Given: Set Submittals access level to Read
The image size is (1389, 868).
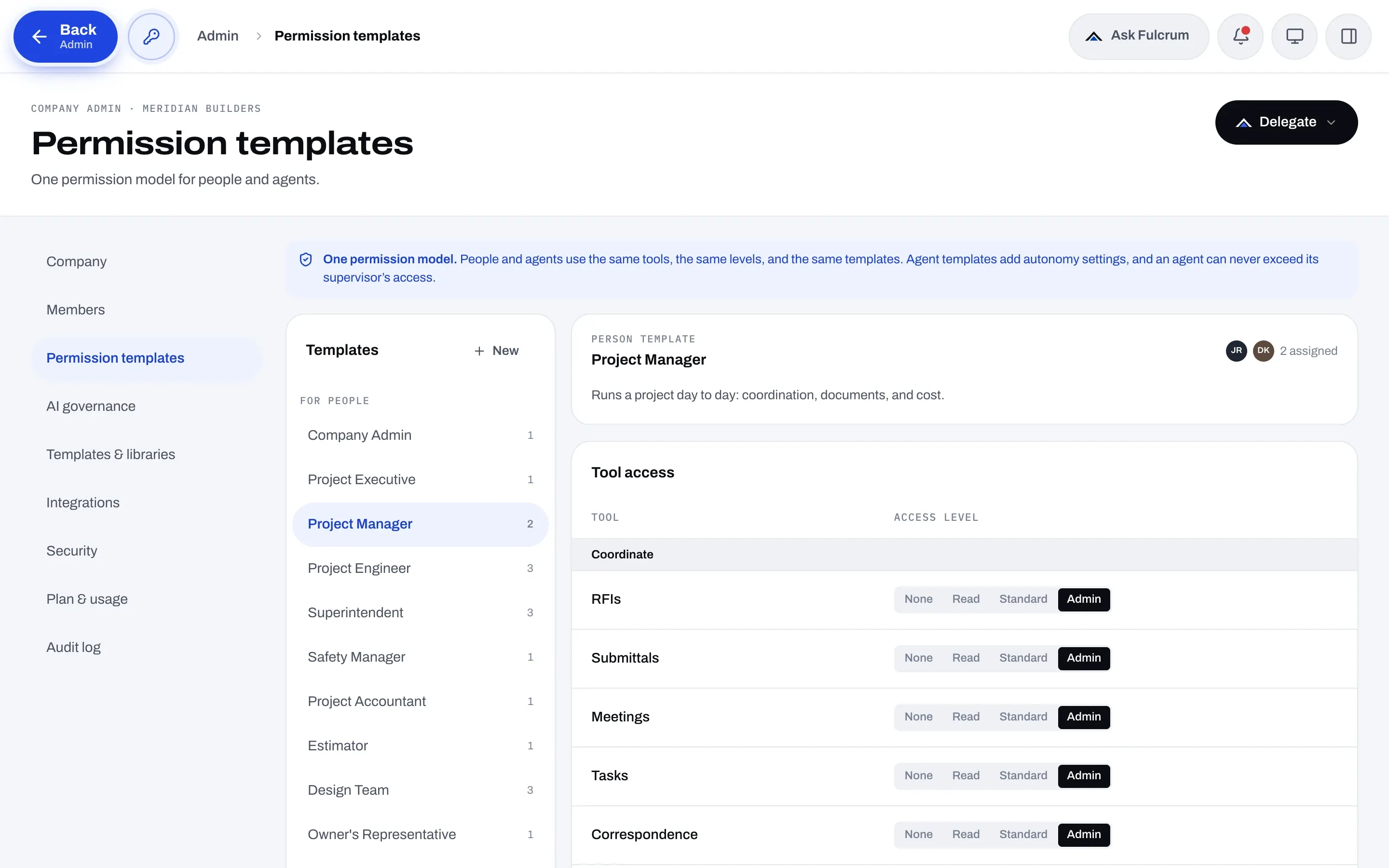Looking at the screenshot, I should [x=966, y=658].
